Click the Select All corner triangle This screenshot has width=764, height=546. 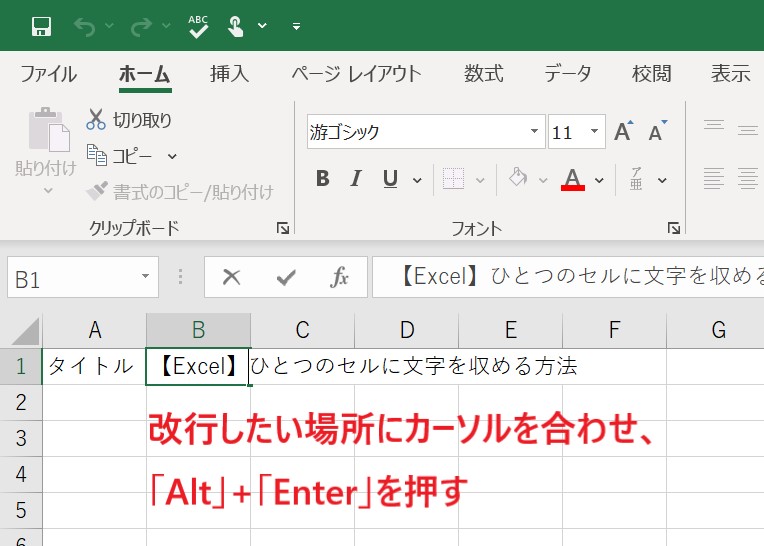pyautogui.click(x=23, y=331)
